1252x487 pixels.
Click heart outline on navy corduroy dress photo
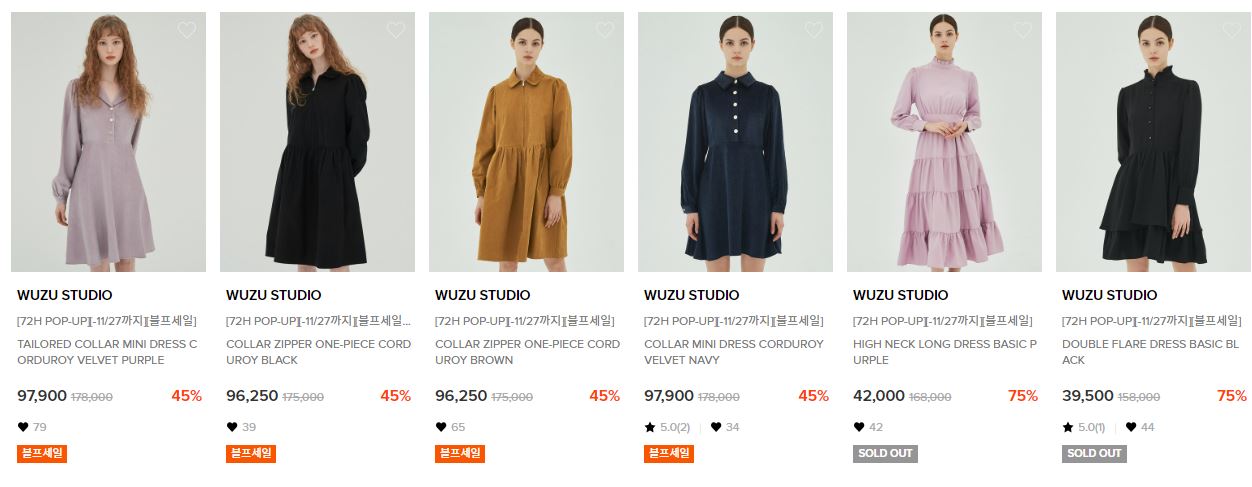coord(814,30)
